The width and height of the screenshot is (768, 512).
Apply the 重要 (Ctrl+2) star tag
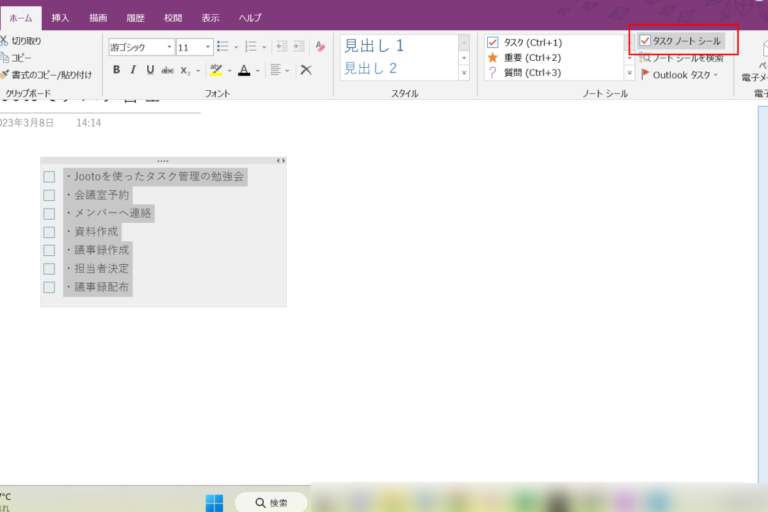[x=525, y=58]
